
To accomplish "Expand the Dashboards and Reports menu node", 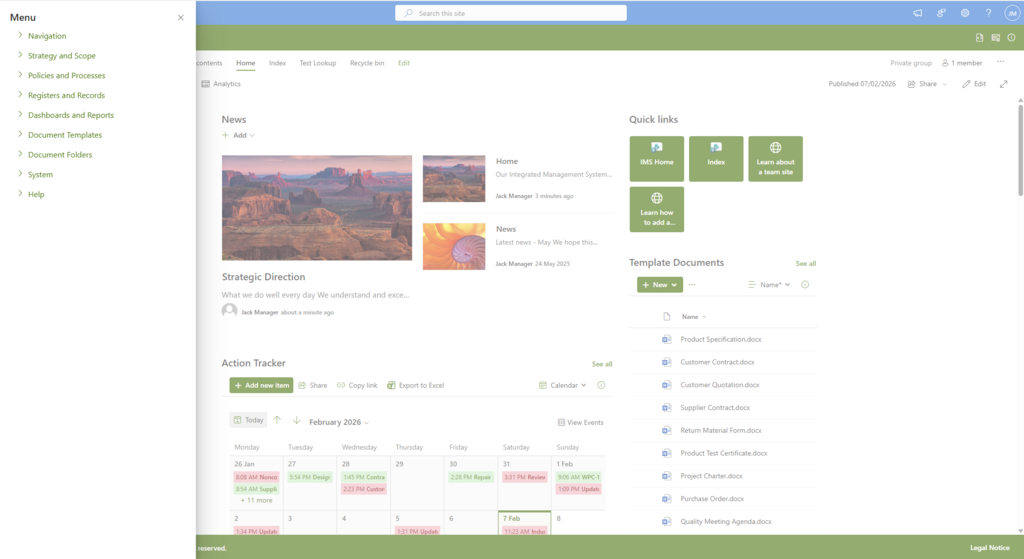I will click(20, 115).
